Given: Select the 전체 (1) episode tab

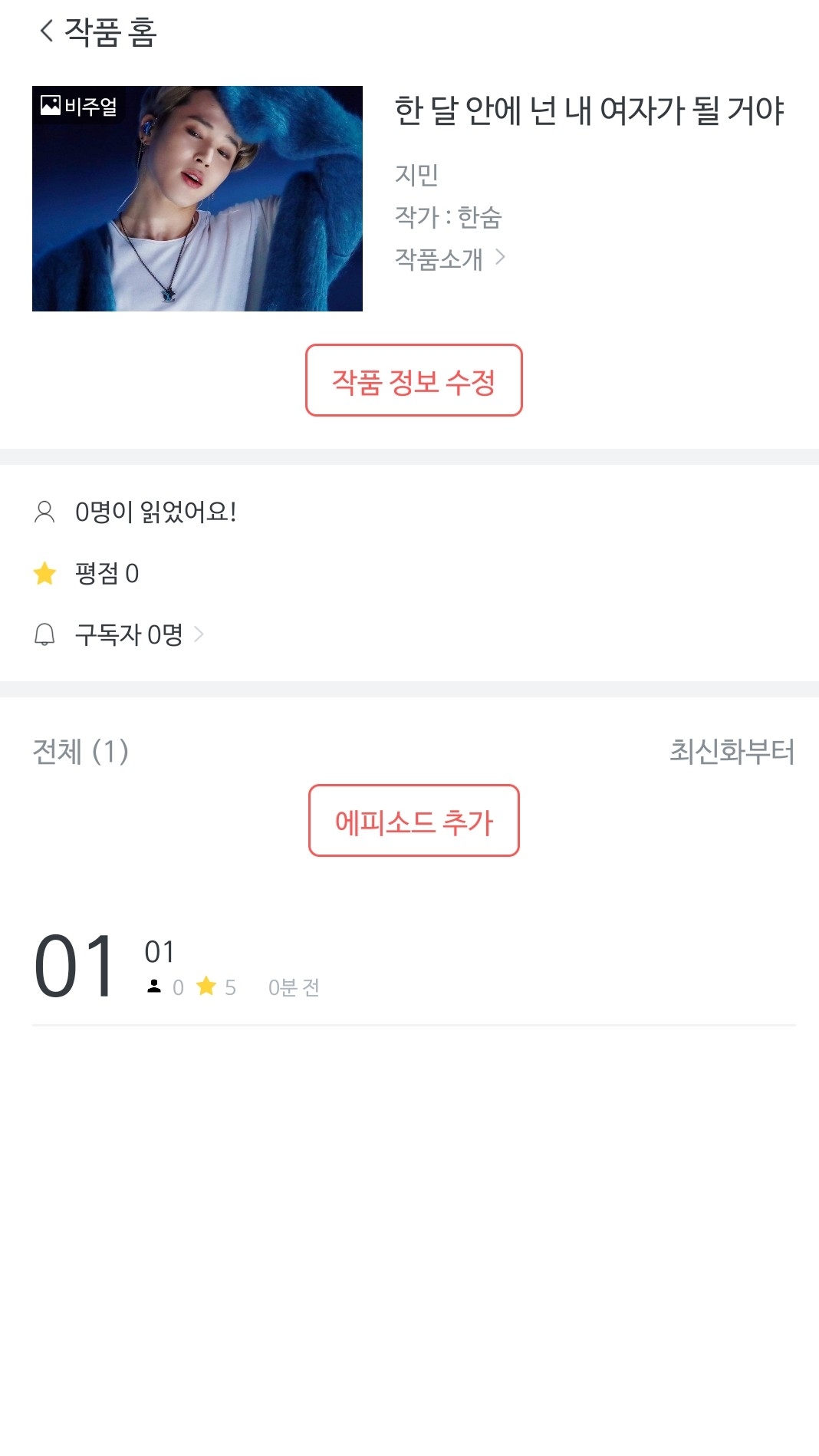Looking at the screenshot, I should 81,751.
